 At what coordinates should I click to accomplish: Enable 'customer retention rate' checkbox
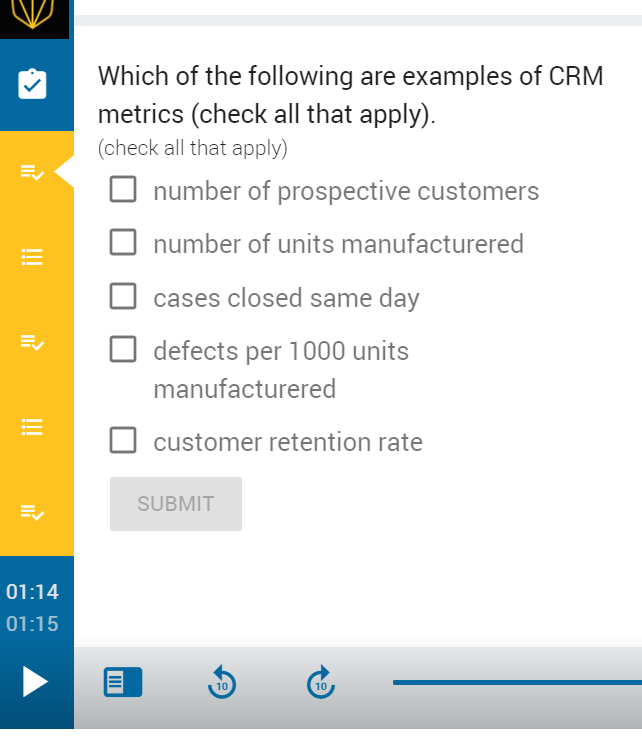(123, 441)
